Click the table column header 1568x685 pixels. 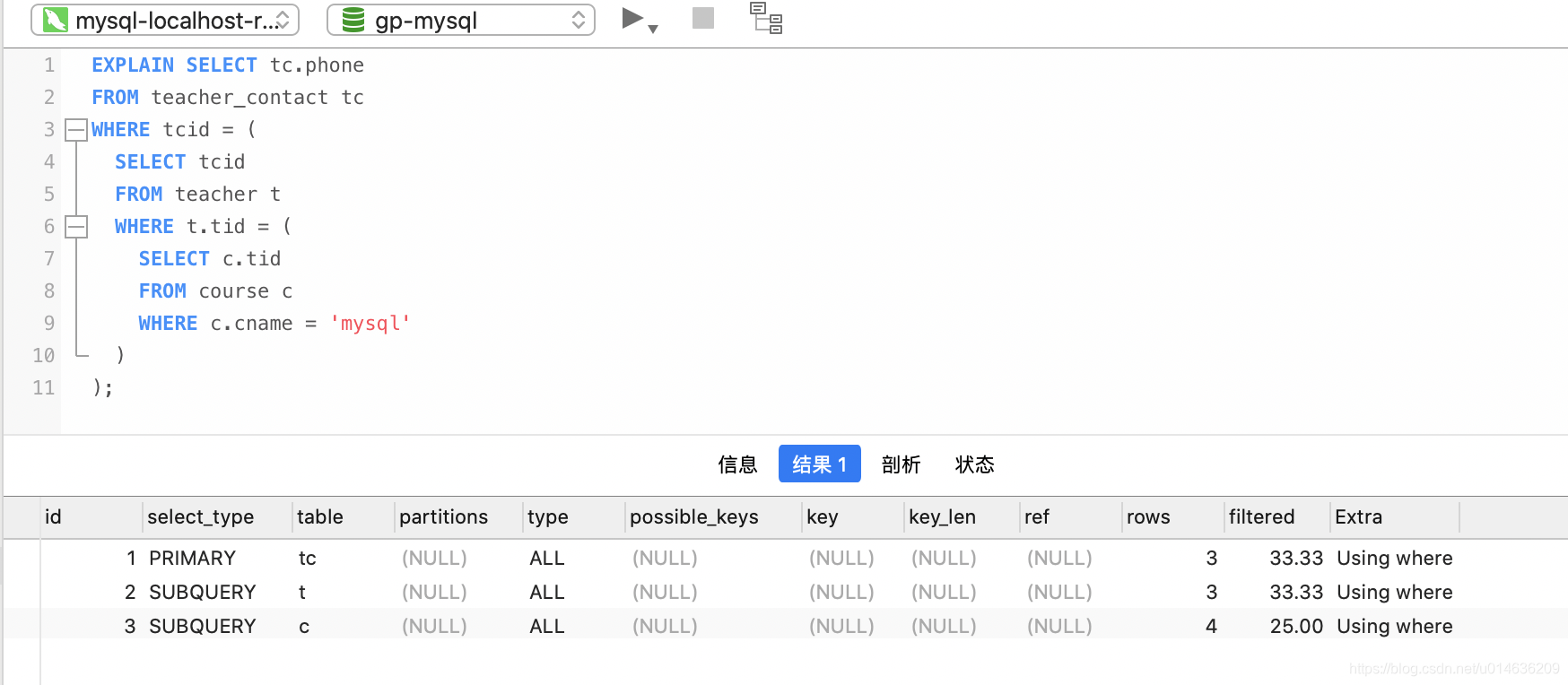pyautogui.click(x=344, y=517)
